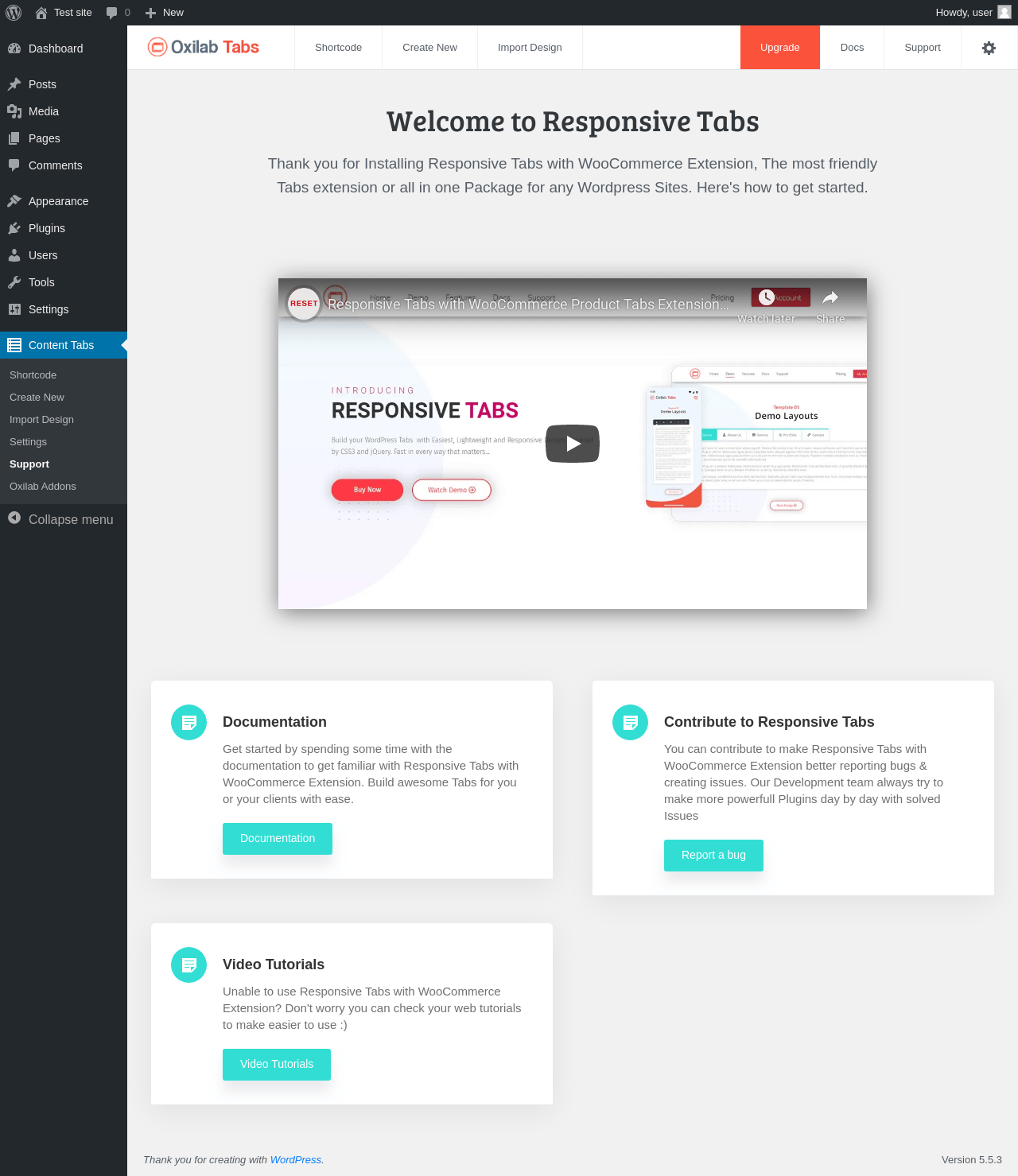Image resolution: width=1018 pixels, height=1176 pixels.
Task: Open Support submenu in sidebar
Action: [x=64, y=464]
